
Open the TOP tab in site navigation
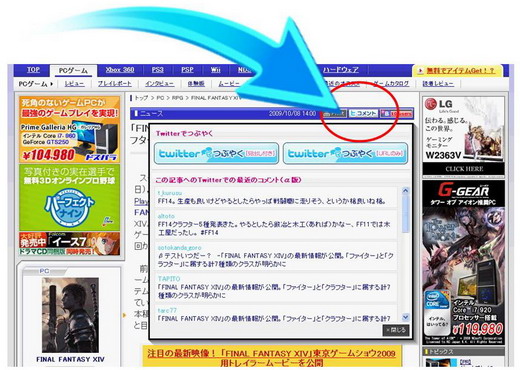[x=33, y=70]
